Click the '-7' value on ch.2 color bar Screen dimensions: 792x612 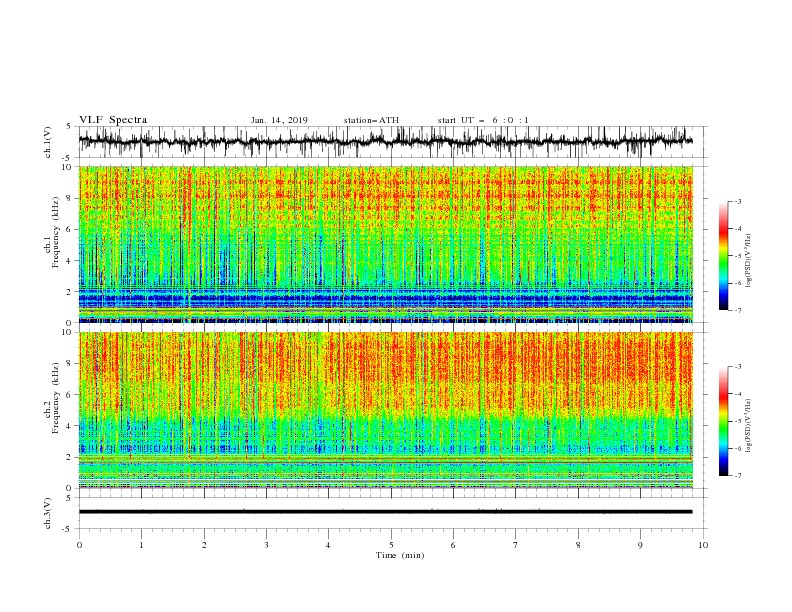click(737, 476)
